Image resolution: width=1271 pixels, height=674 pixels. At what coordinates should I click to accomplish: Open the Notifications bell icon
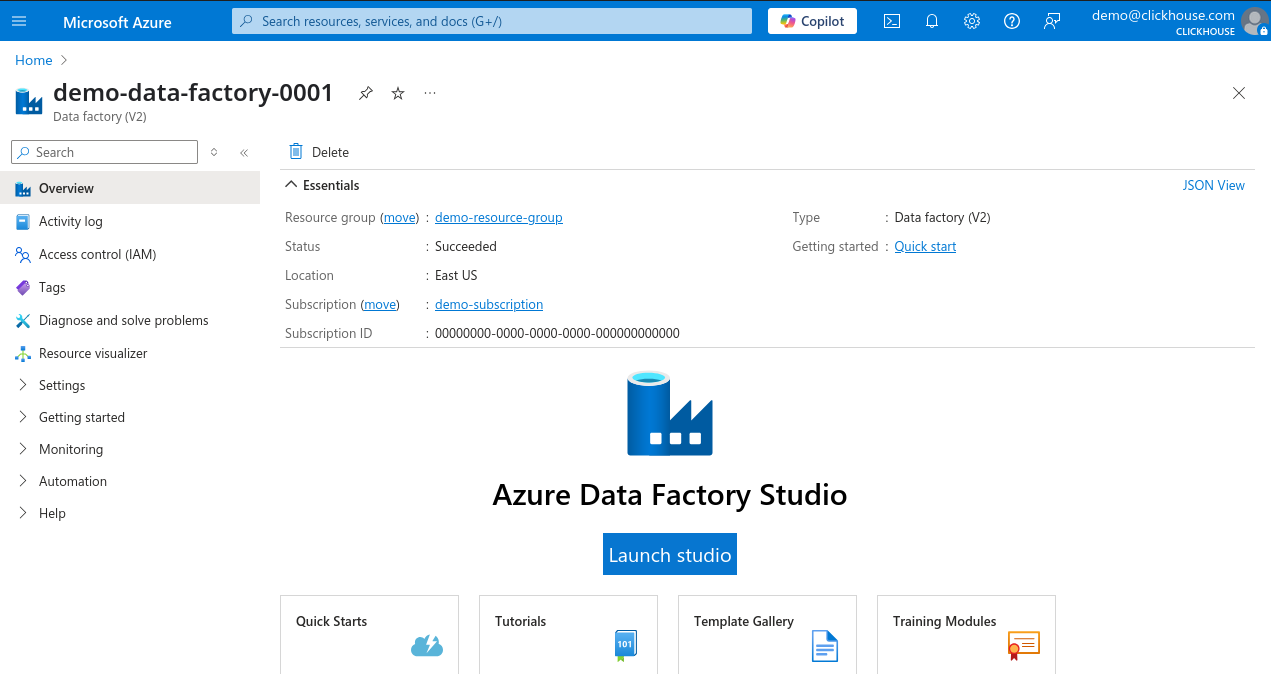tap(931, 21)
